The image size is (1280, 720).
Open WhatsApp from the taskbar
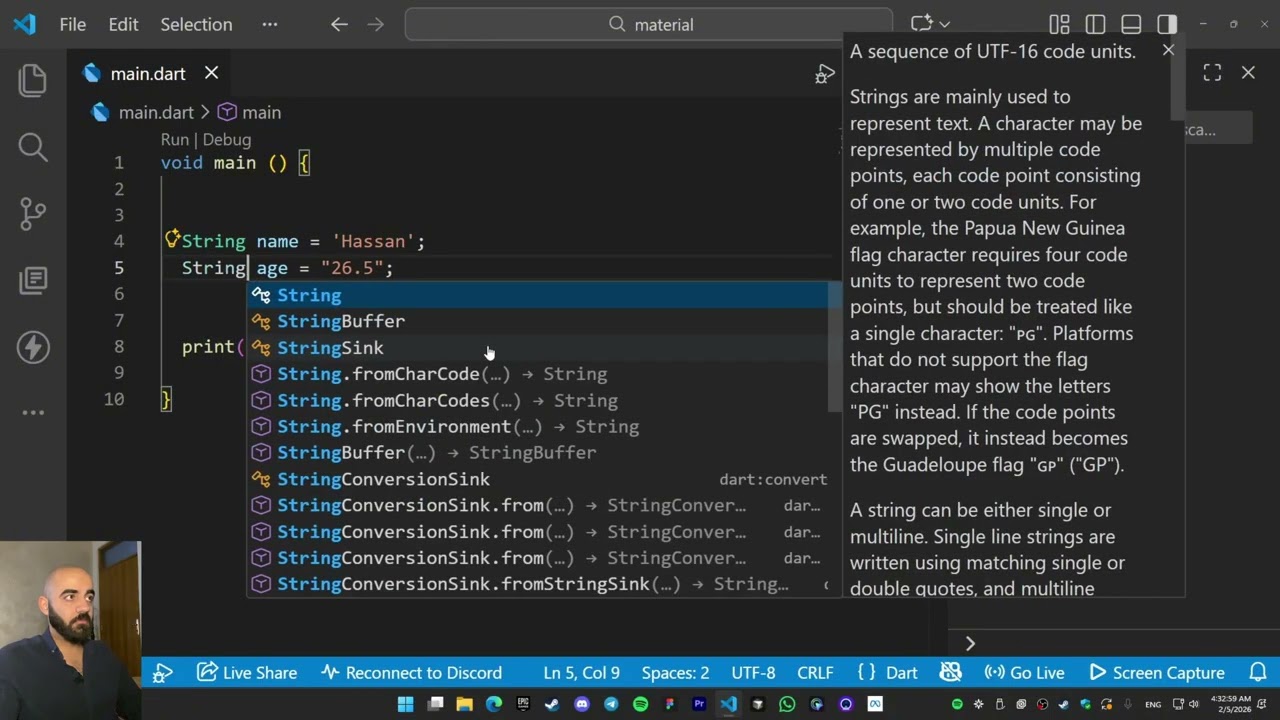point(787,704)
